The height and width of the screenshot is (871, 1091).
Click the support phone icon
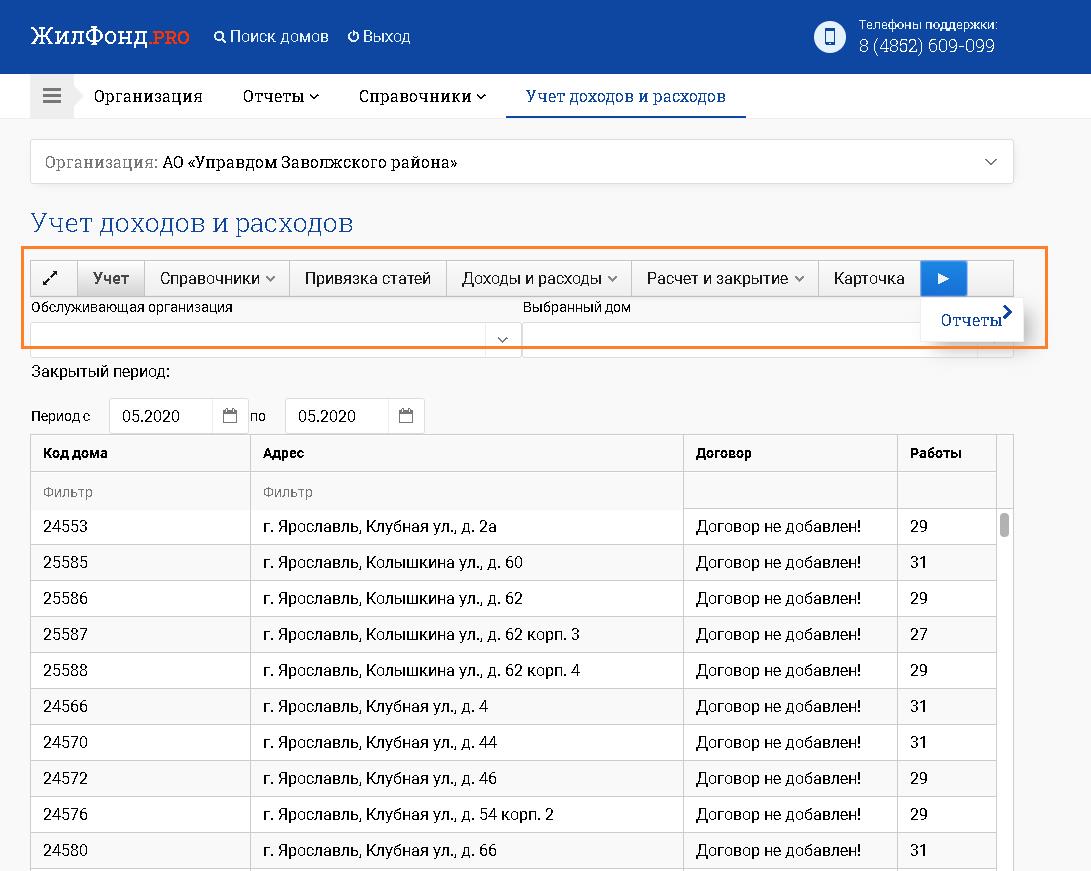coord(829,37)
